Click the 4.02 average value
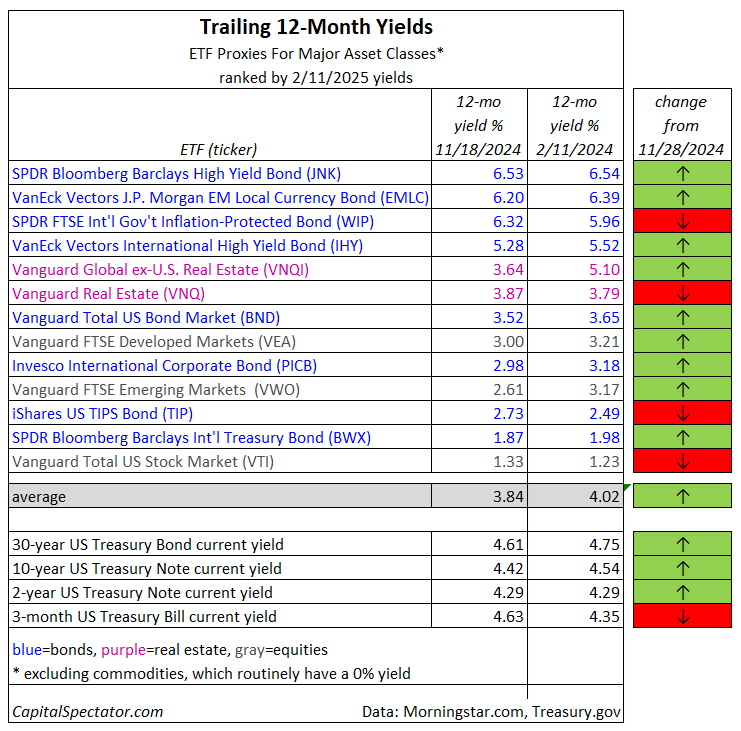 [x=603, y=497]
